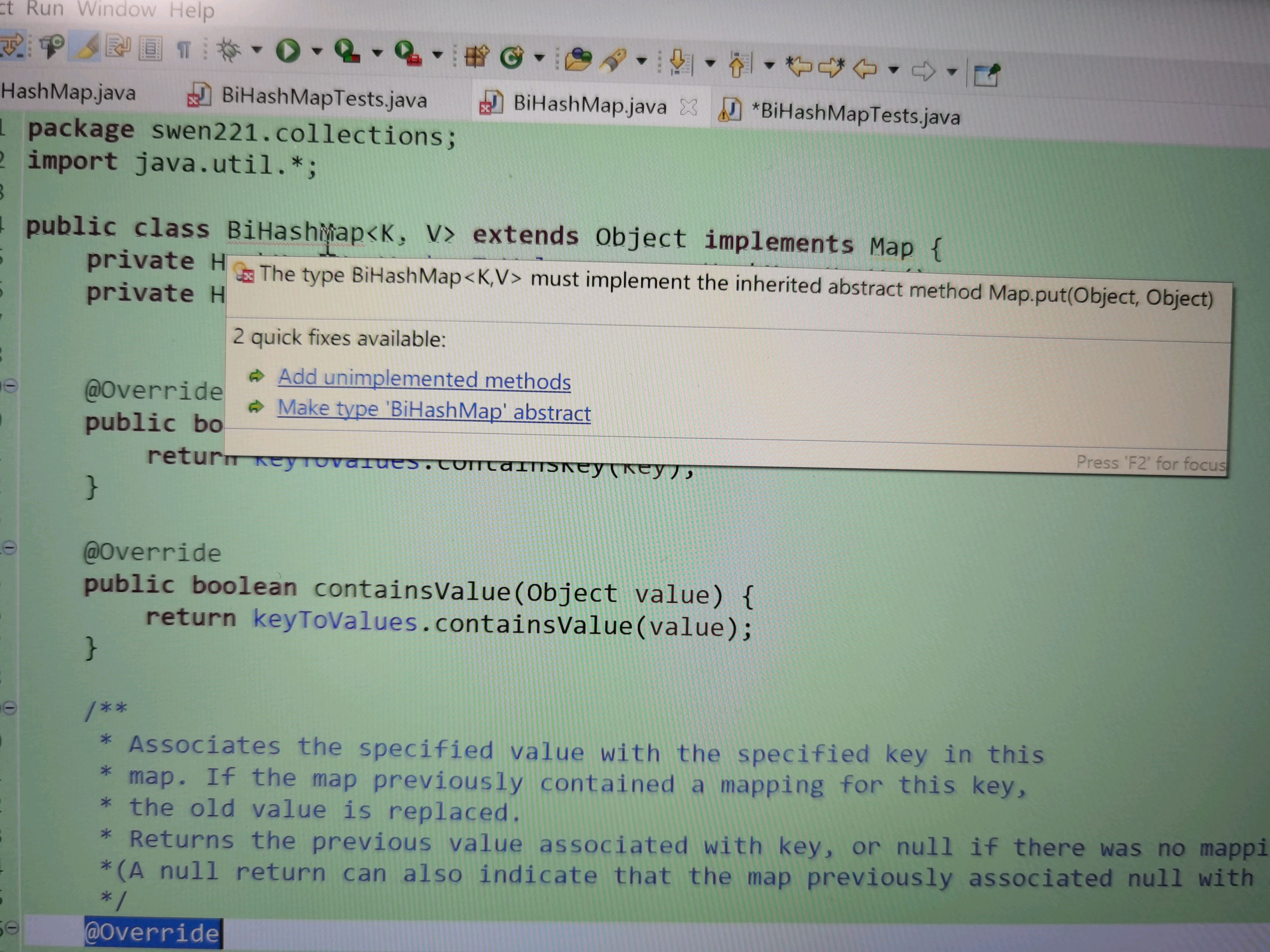Expand the Search dropdown arrow
1270x952 pixels.
tap(642, 61)
